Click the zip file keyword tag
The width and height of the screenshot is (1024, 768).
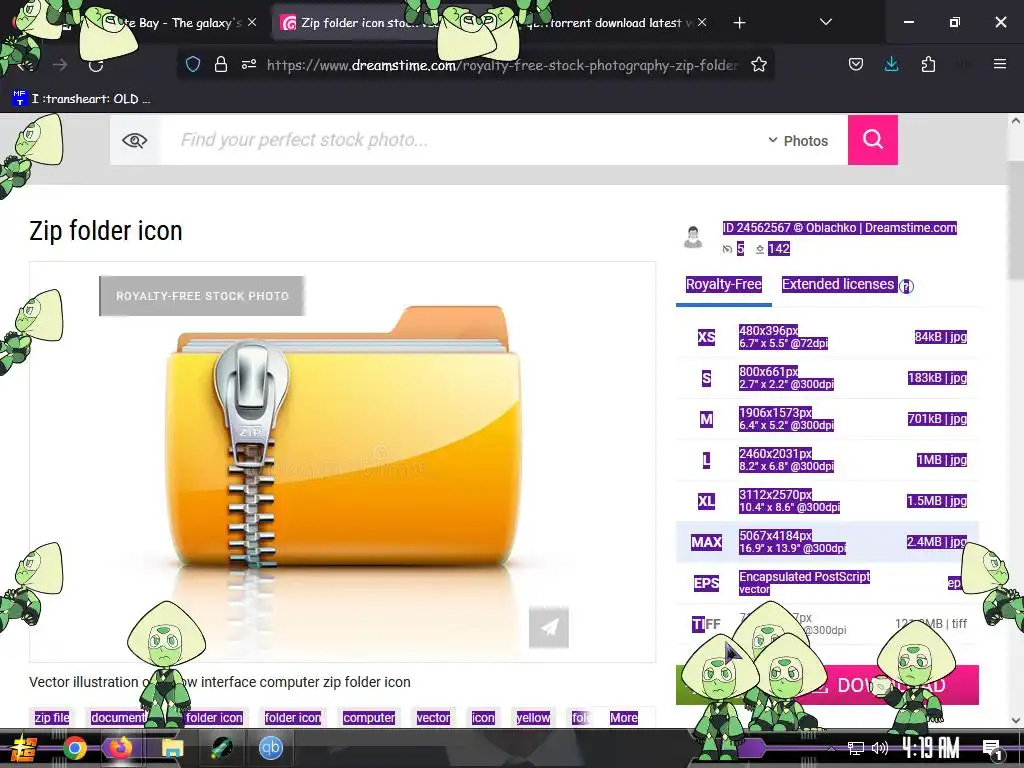(x=52, y=718)
